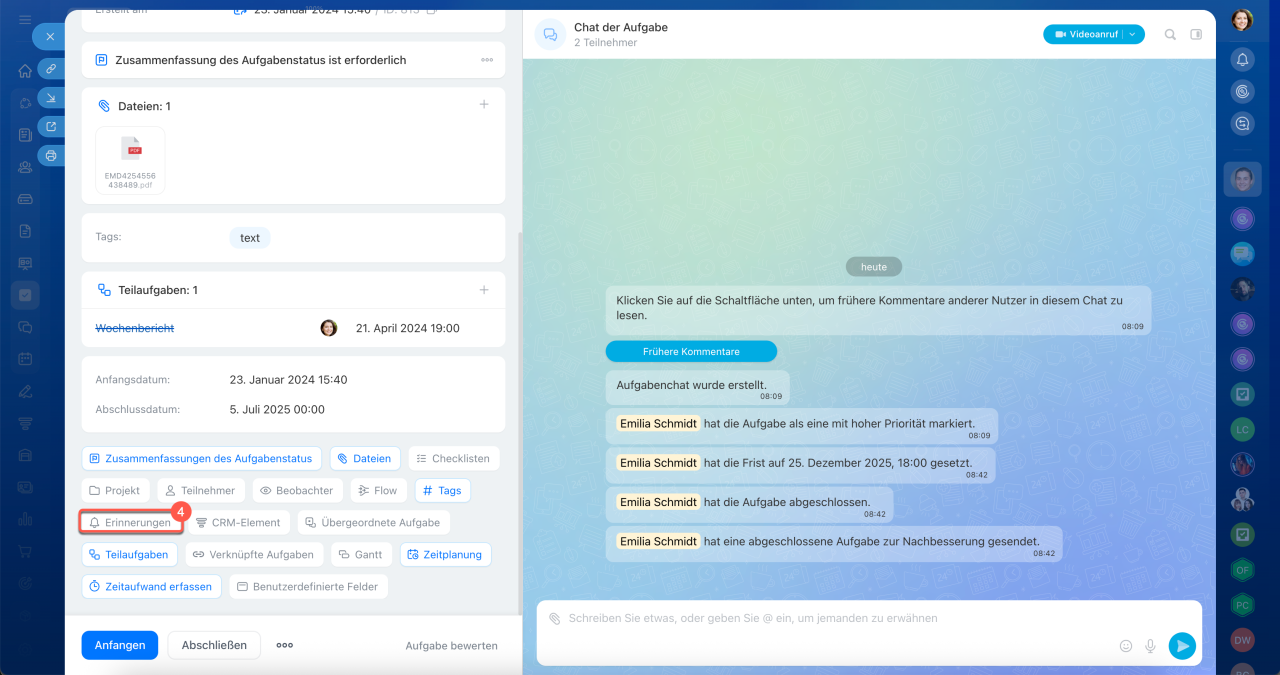Open bar chart analytics icon in sidebar
Image resolution: width=1280 pixels, height=675 pixels.
click(x=25, y=519)
